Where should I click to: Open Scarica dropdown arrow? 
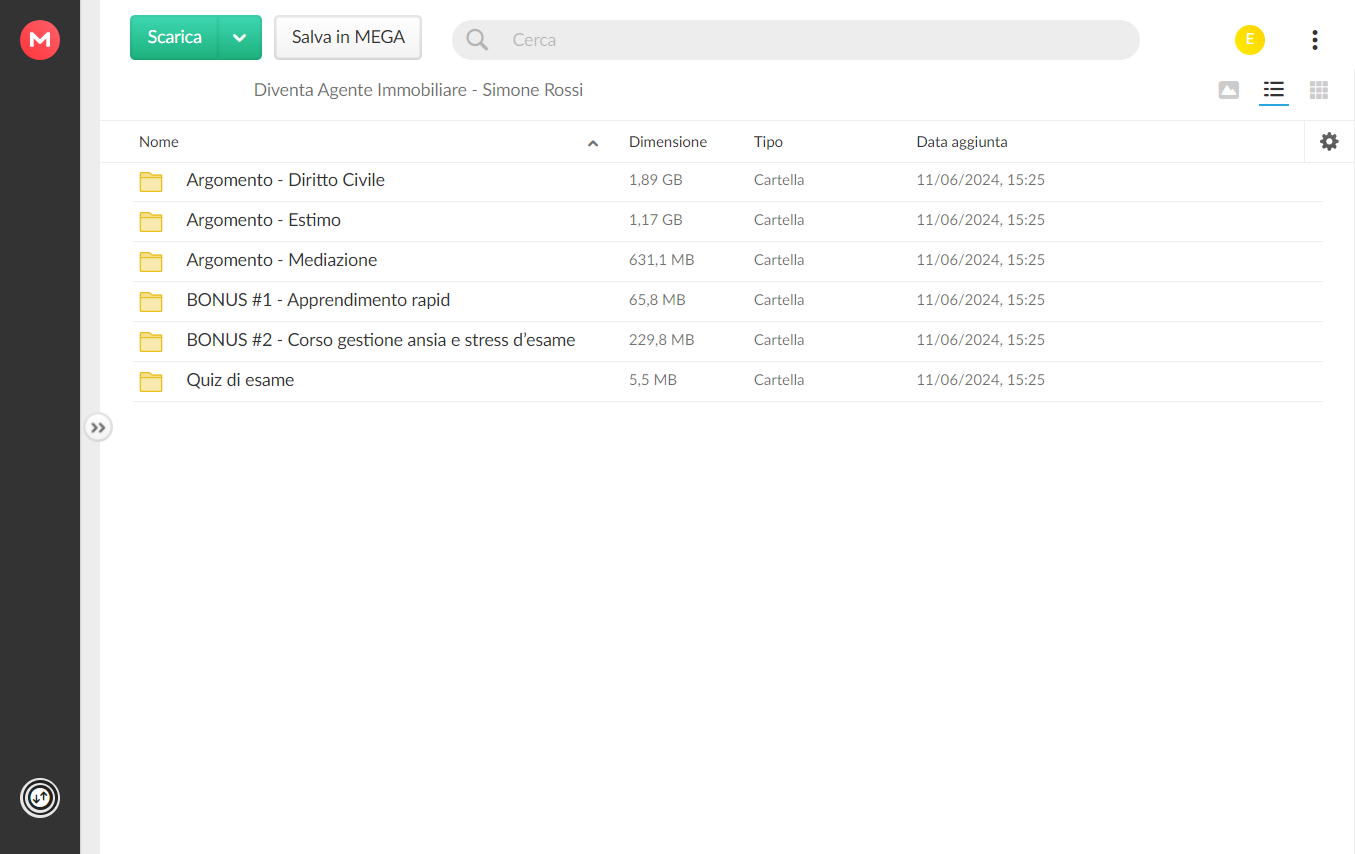point(240,38)
